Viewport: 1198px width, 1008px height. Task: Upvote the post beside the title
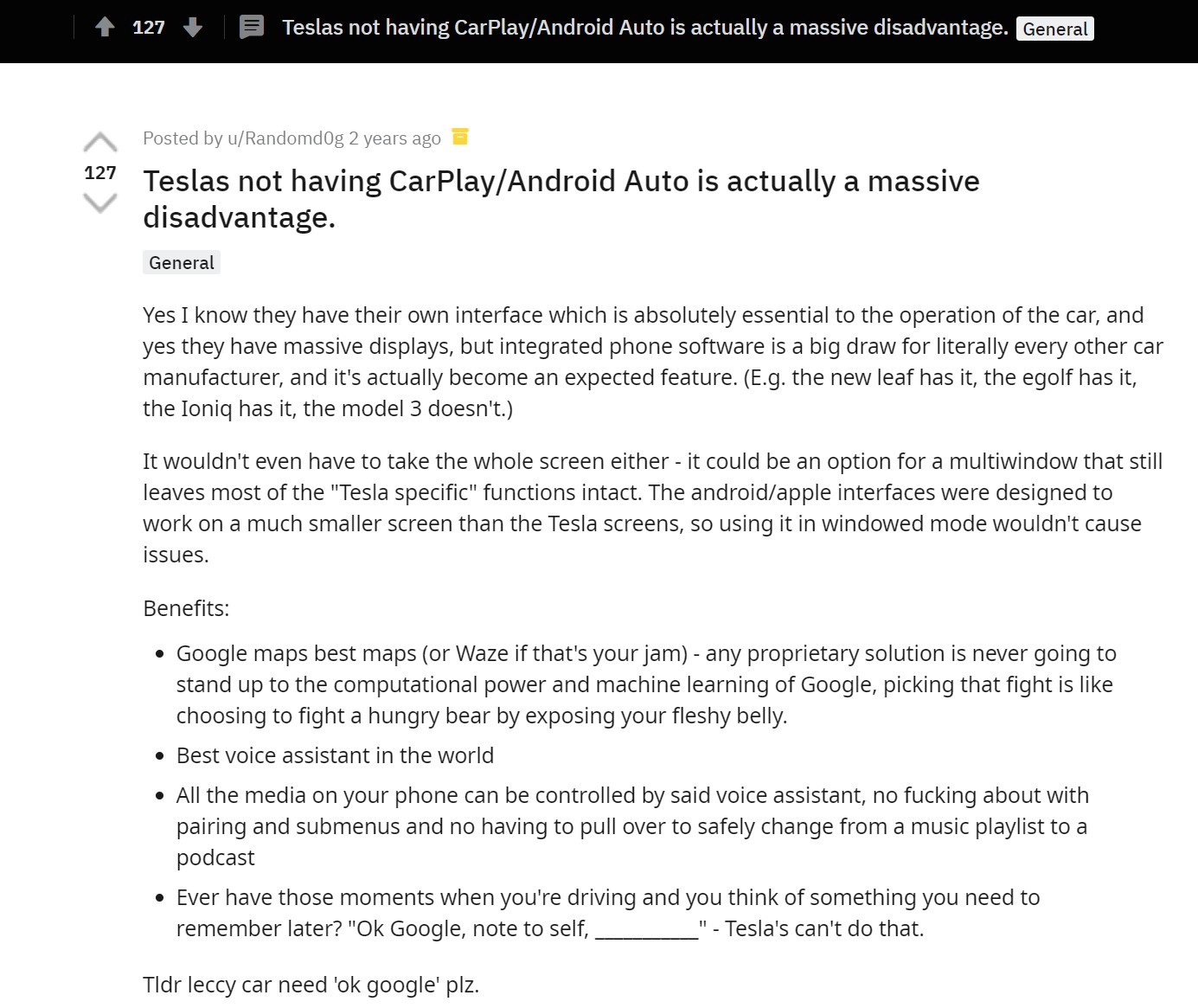click(x=100, y=143)
